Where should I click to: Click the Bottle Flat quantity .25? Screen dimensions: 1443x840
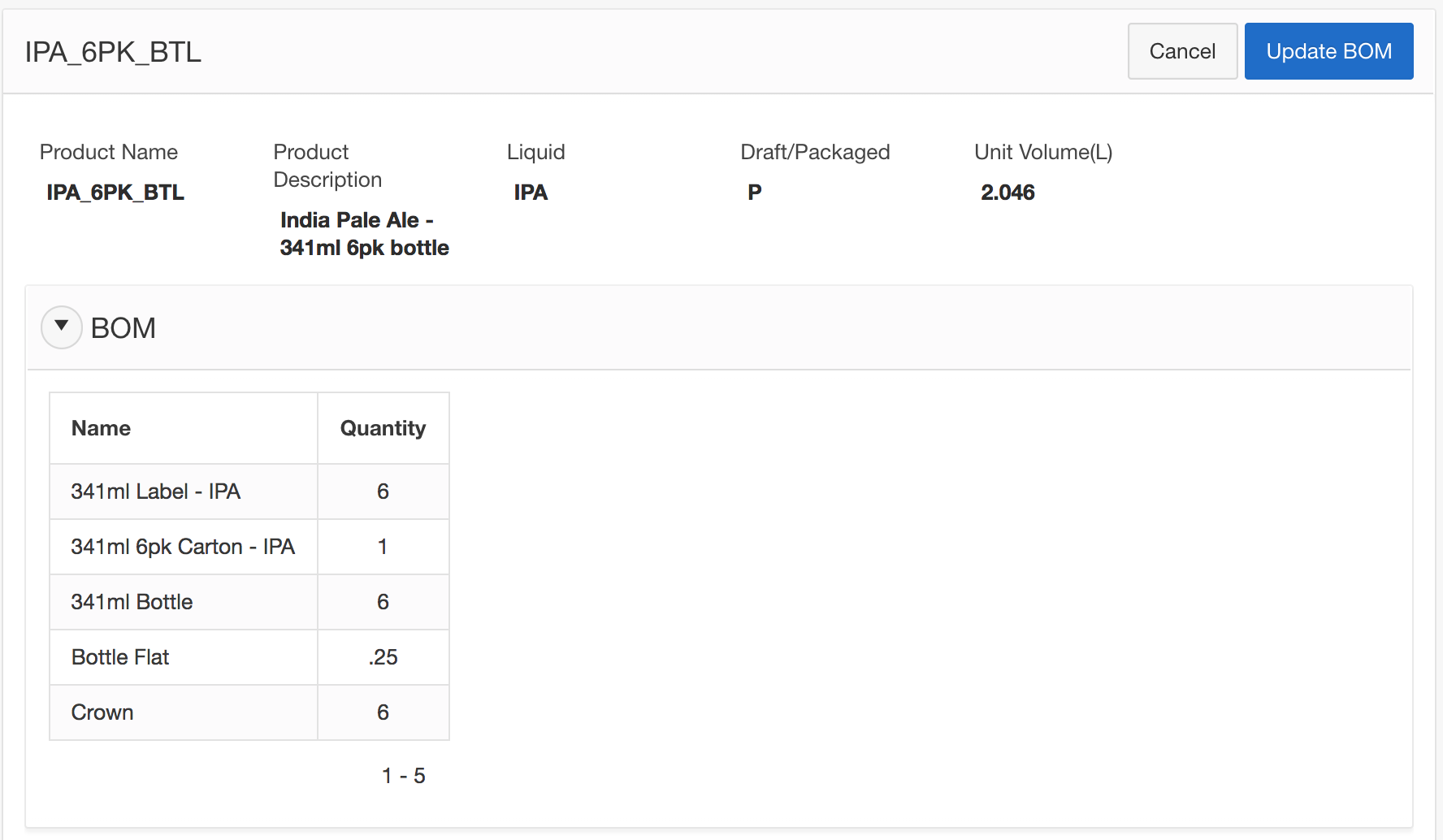[383, 657]
